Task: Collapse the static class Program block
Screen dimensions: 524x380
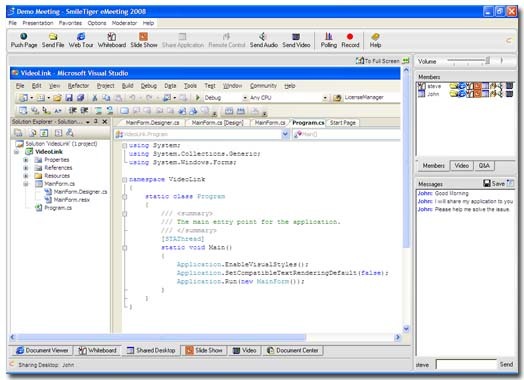Action: point(124,197)
